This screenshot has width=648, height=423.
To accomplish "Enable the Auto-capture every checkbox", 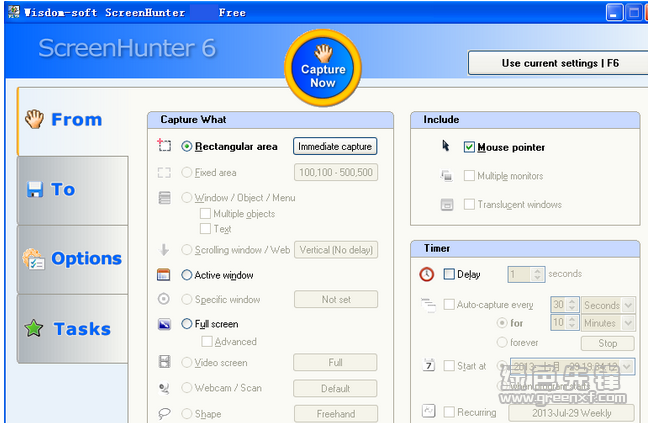I will [x=449, y=304].
